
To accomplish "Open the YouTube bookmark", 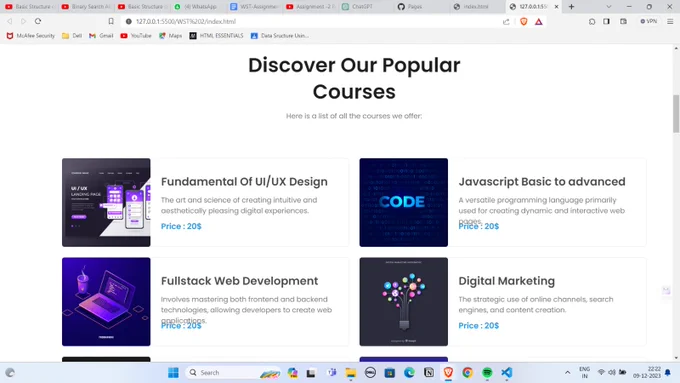I will click(136, 36).
